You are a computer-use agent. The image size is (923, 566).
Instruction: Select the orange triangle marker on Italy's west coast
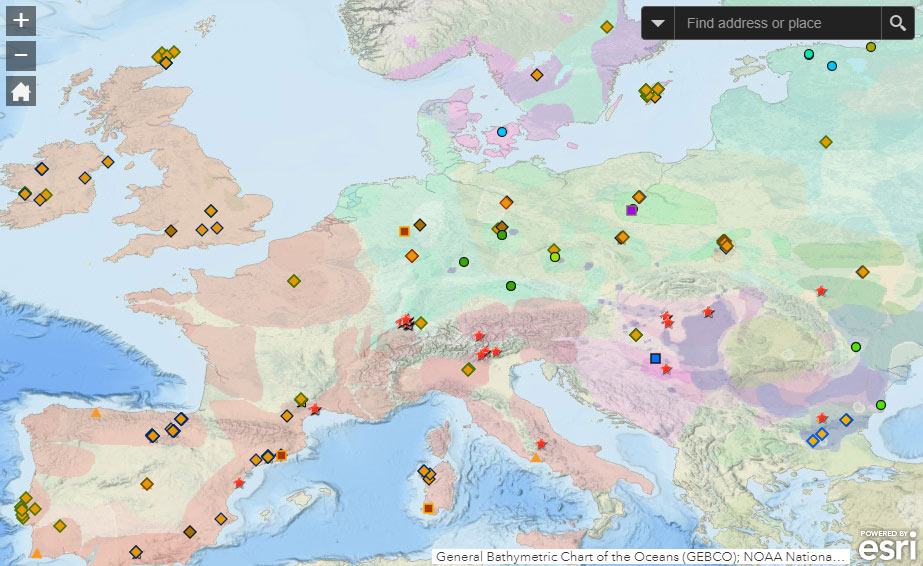[536, 457]
